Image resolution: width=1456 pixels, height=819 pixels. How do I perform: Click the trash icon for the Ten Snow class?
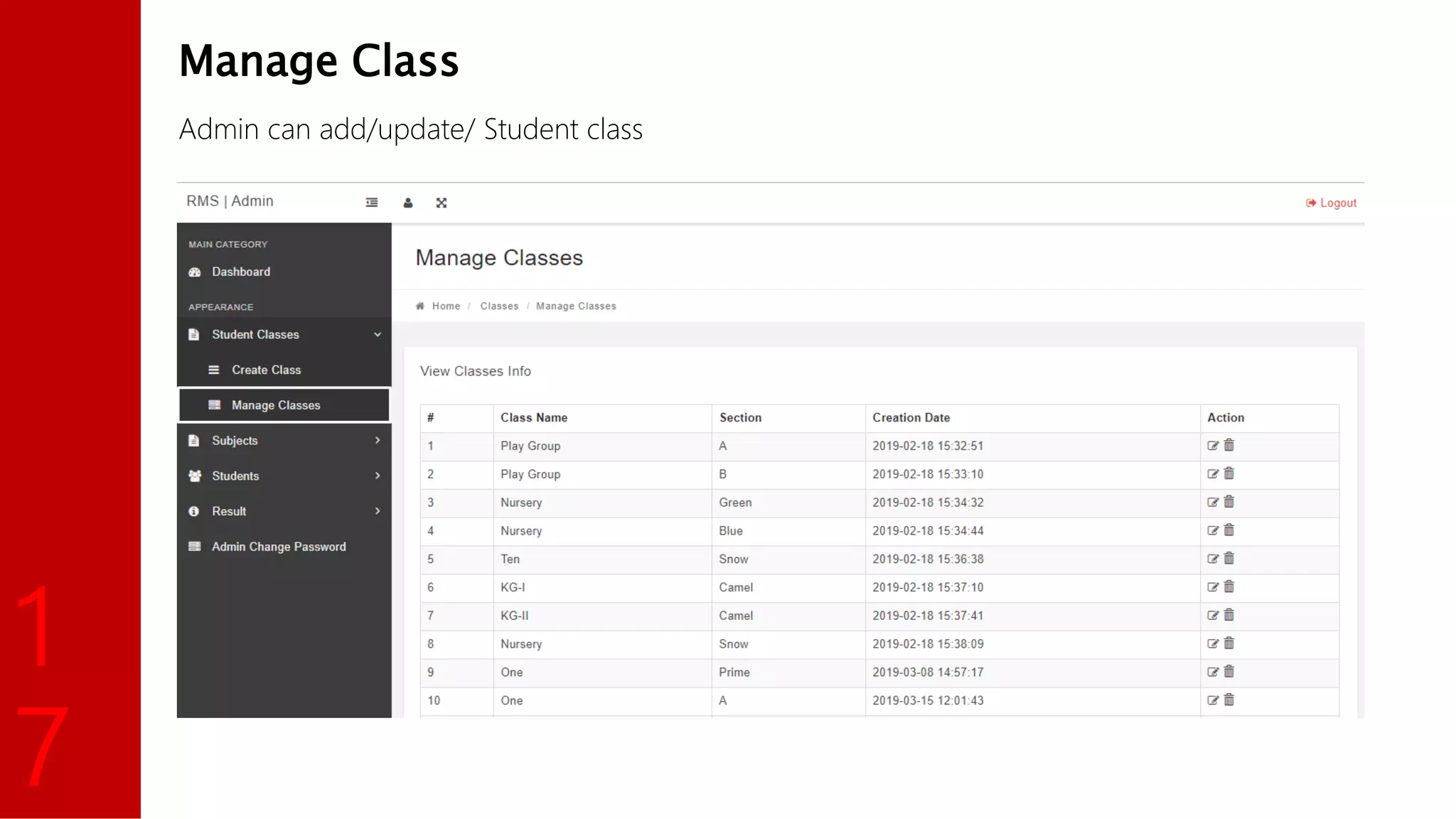point(1229,559)
